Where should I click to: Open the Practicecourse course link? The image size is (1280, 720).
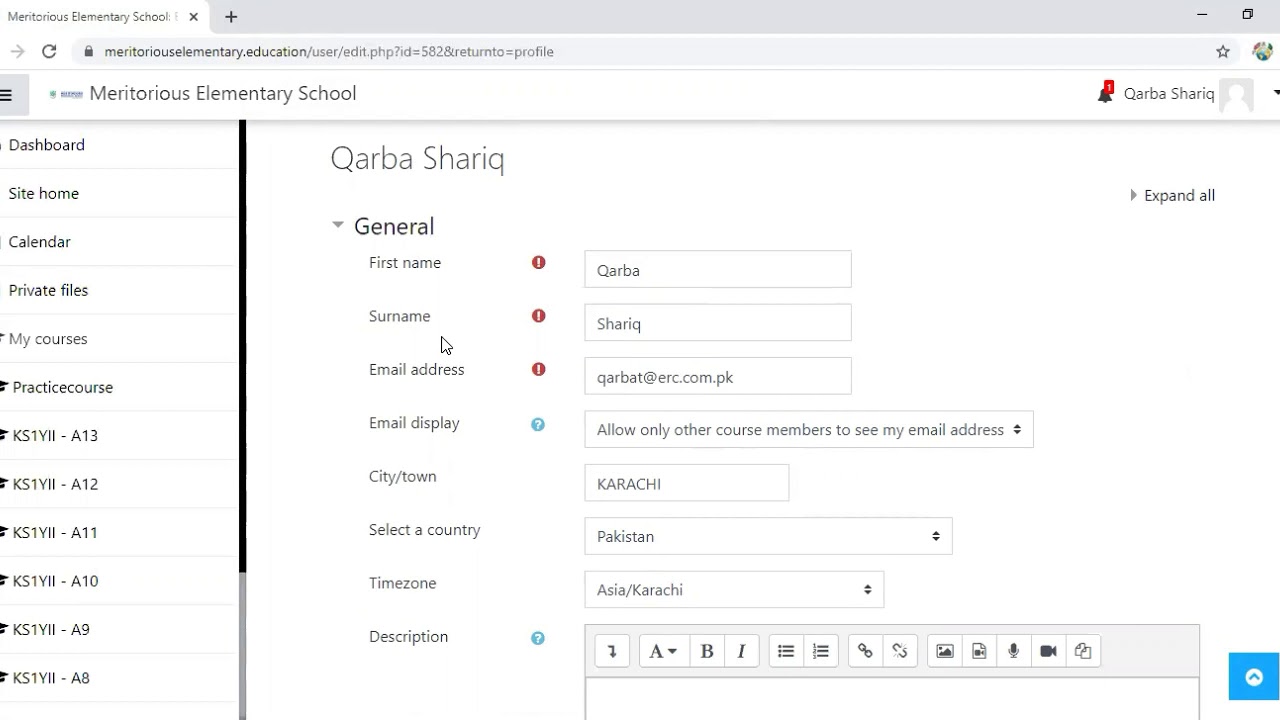tap(63, 387)
